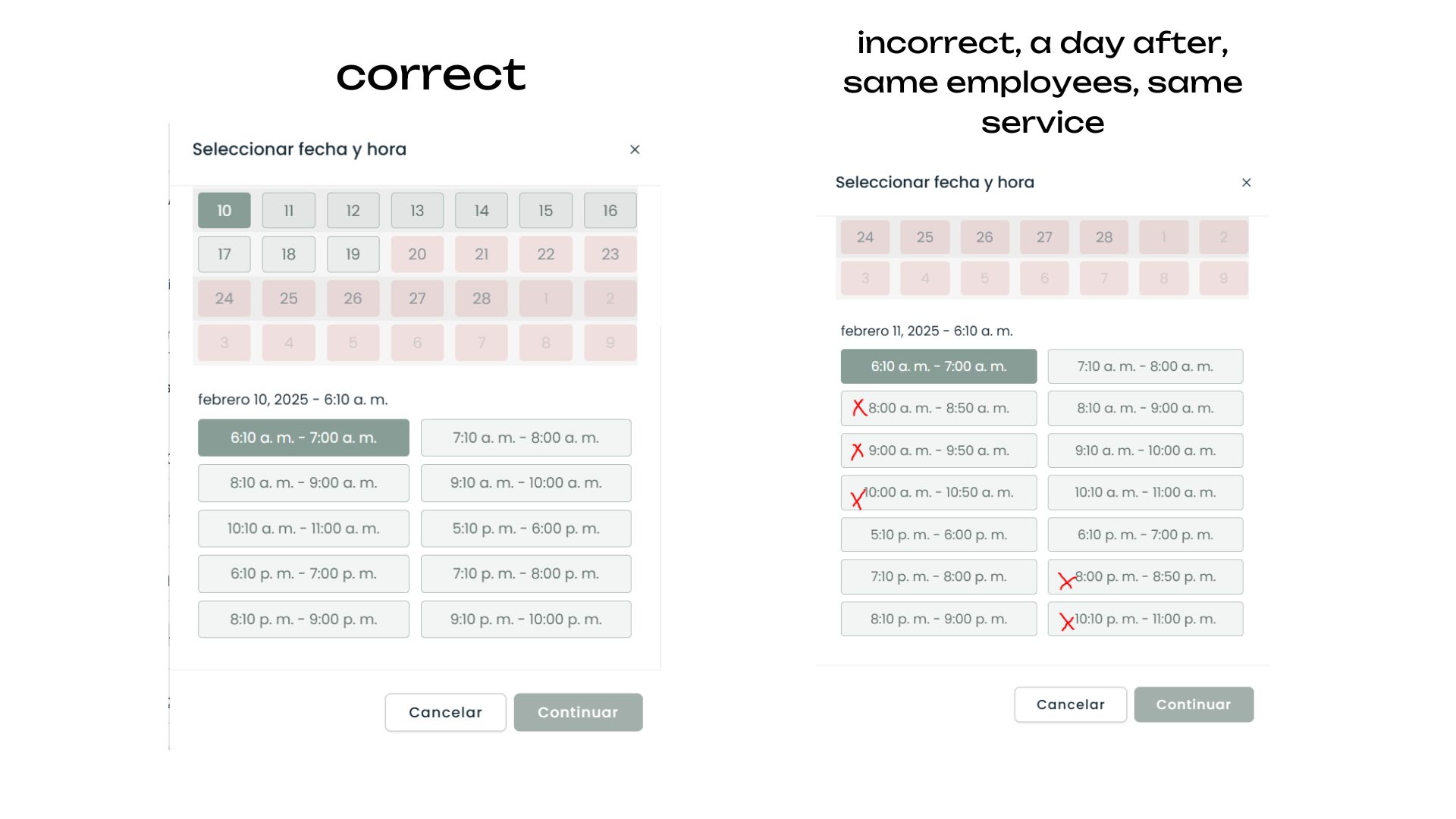This screenshot has width=1456, height=819.
Task: Choose day 18 in left calendar
Action: click(288, 255)
